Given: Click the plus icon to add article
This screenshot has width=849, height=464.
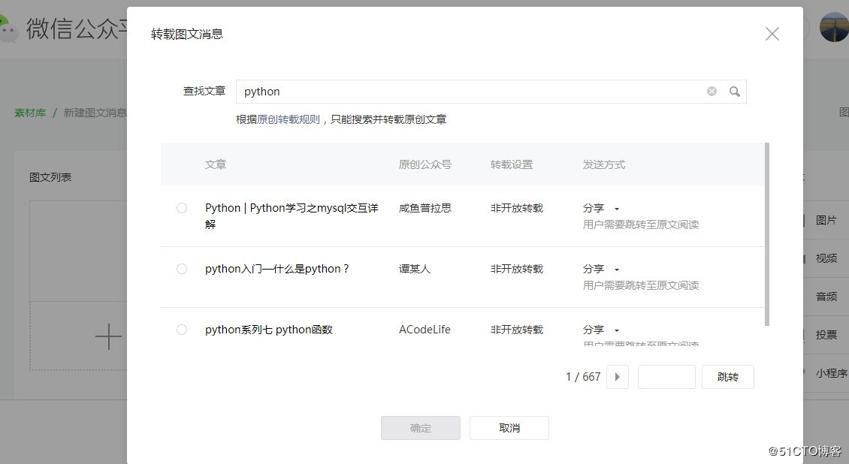Looking at the screenshot, I should [x=108, y=337].
